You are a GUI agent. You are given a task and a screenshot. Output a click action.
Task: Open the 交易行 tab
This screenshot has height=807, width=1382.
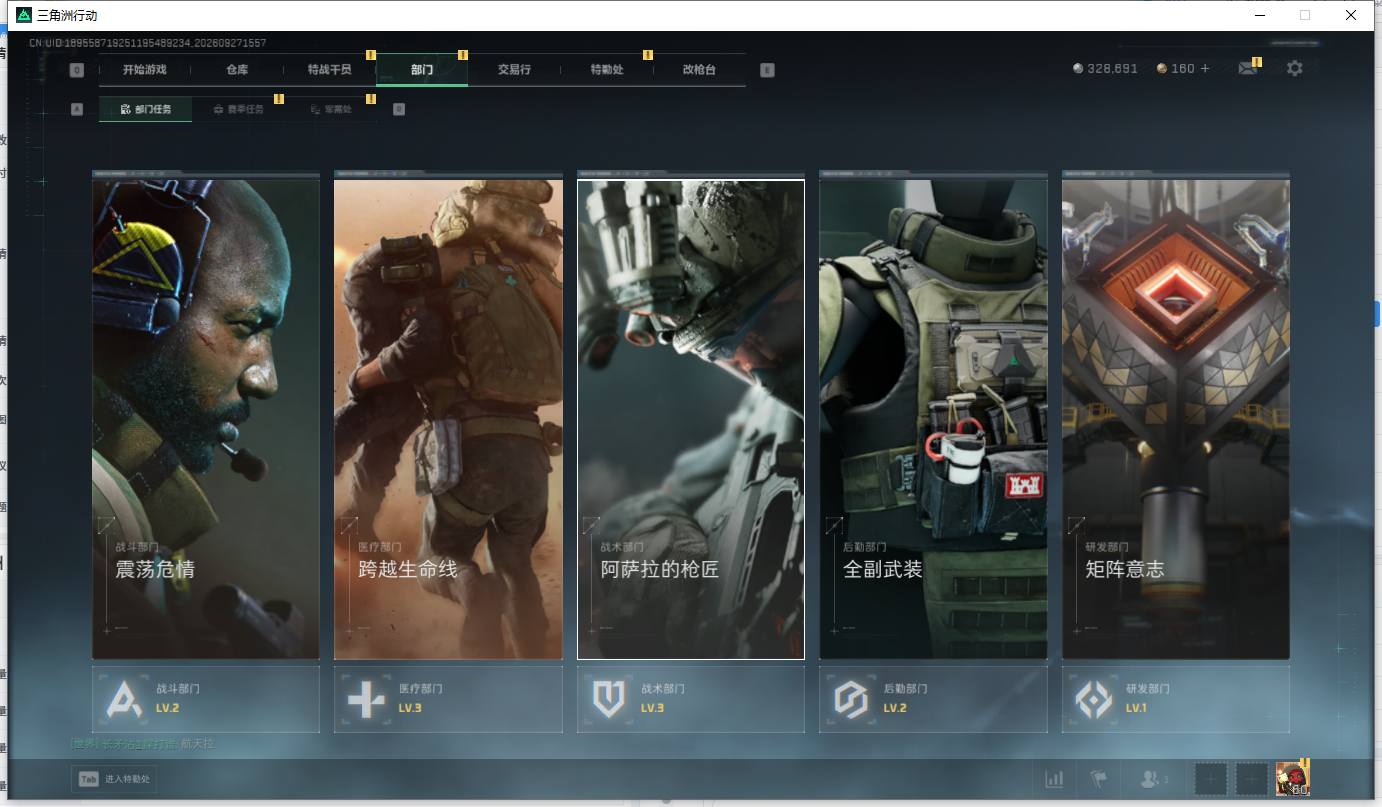(x=514, y=70)
